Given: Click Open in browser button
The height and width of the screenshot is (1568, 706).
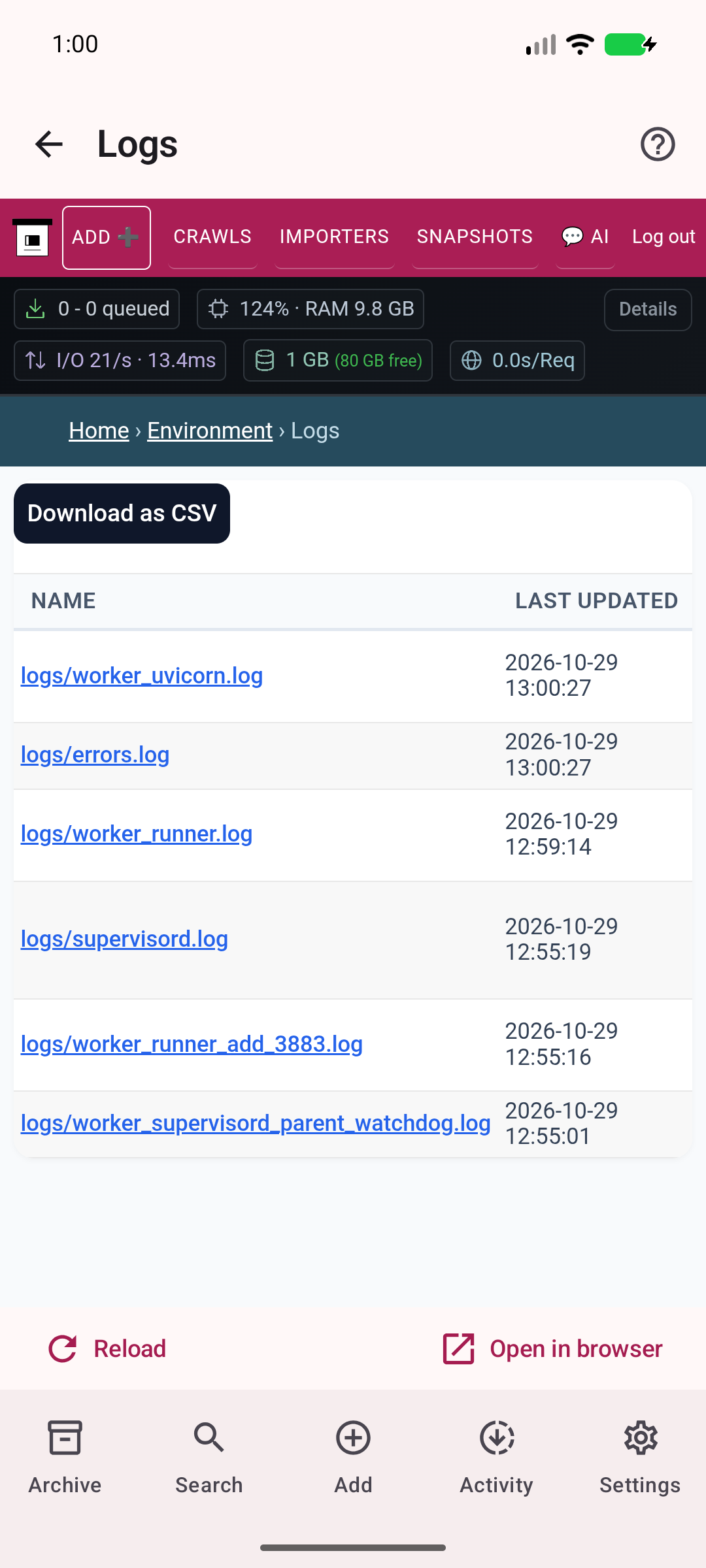Looking at the screenshot, I should [552, 1349].
